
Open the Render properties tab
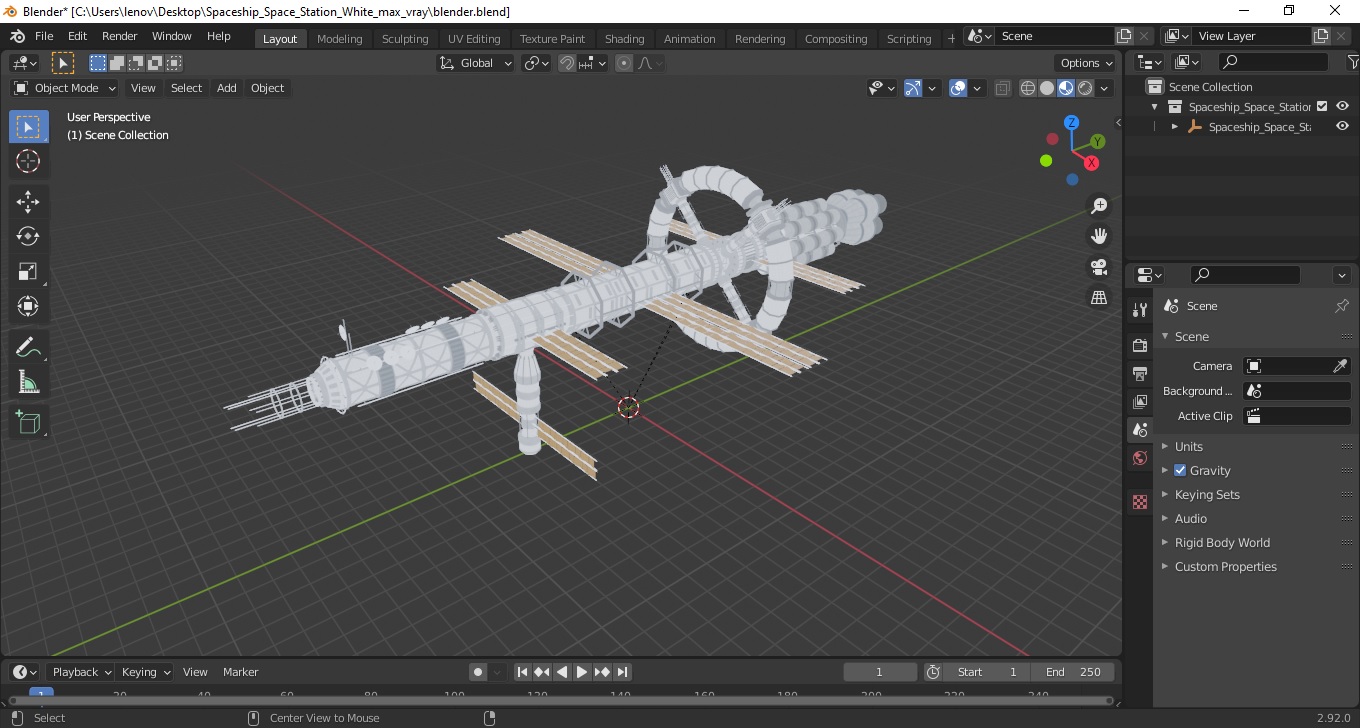coord(1140,346)
